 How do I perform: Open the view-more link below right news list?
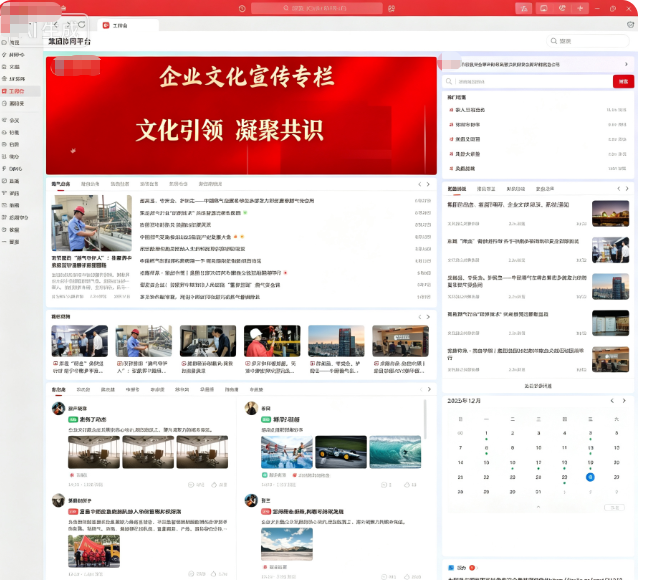point(538,386)
